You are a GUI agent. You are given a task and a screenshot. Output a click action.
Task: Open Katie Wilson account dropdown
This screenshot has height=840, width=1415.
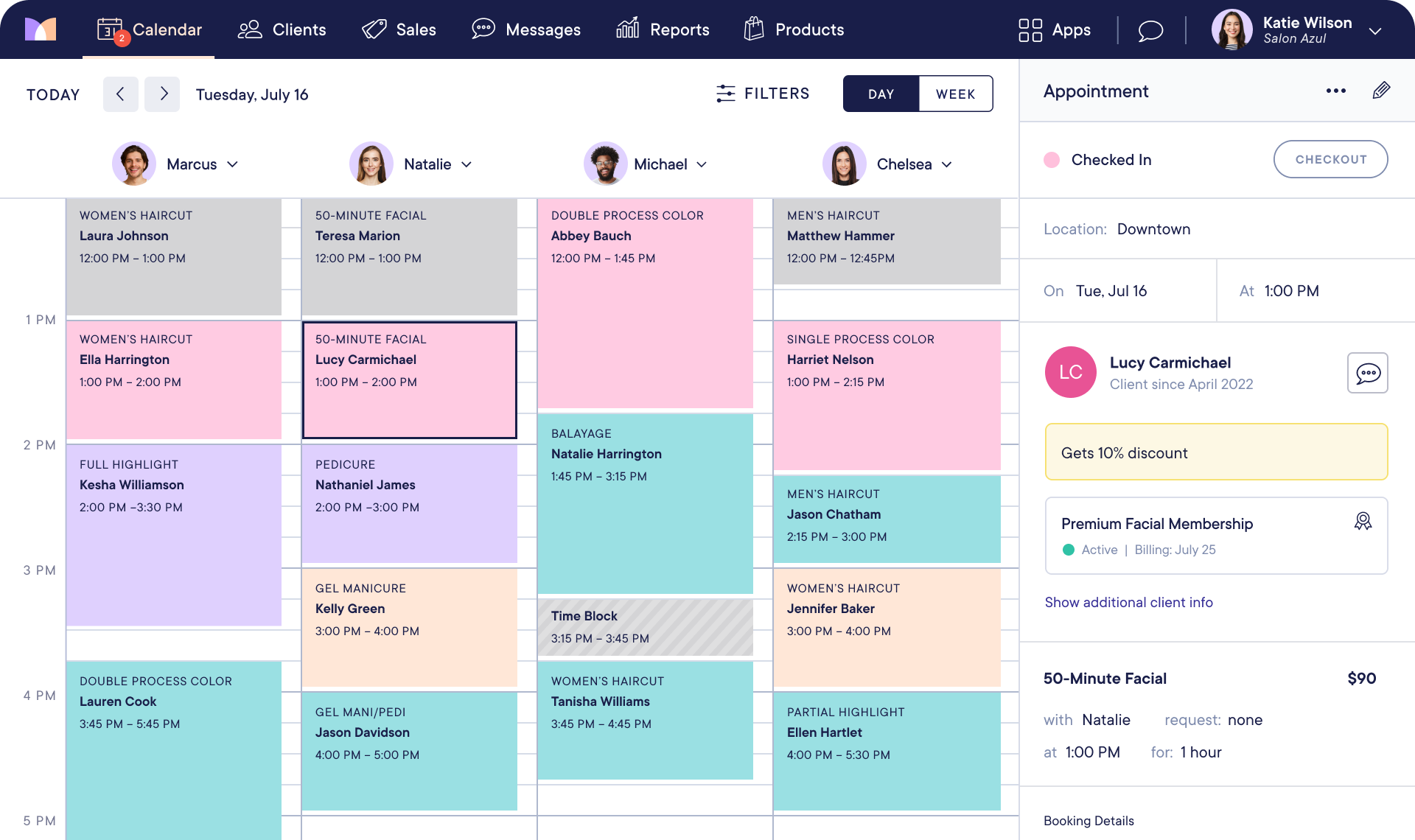(1374, 31)
